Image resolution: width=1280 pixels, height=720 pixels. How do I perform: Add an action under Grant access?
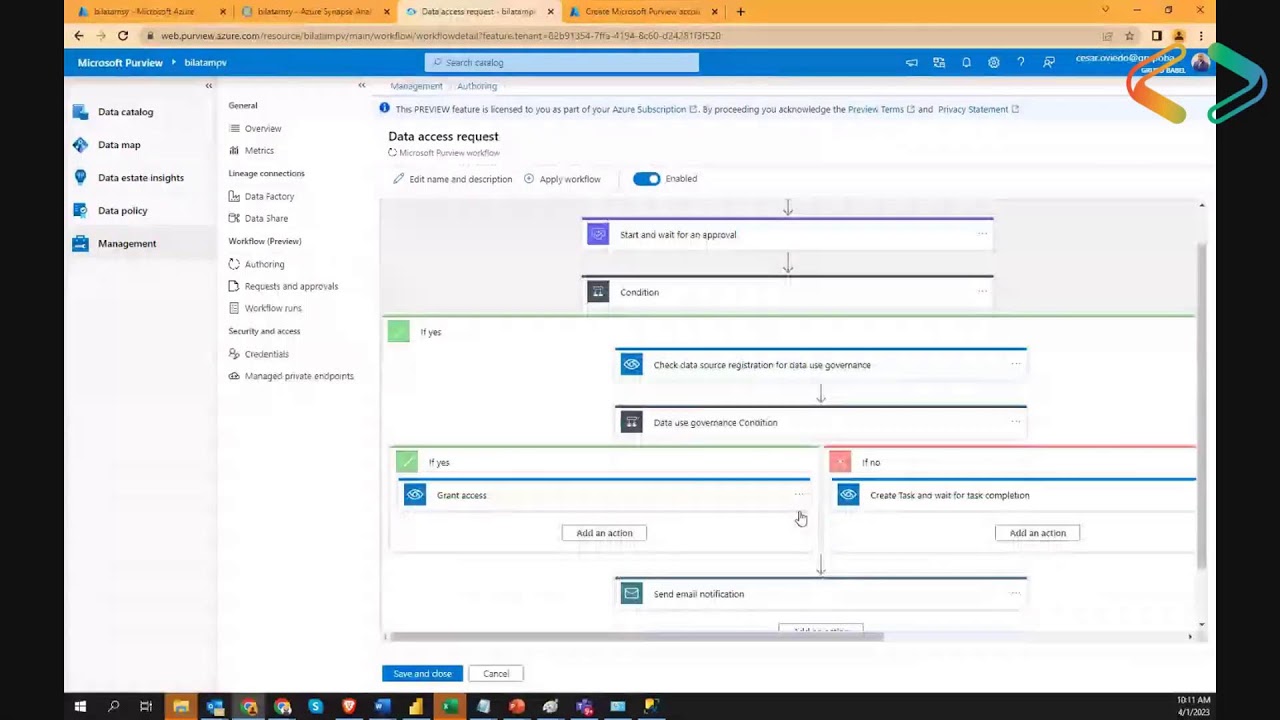(604, 533)
